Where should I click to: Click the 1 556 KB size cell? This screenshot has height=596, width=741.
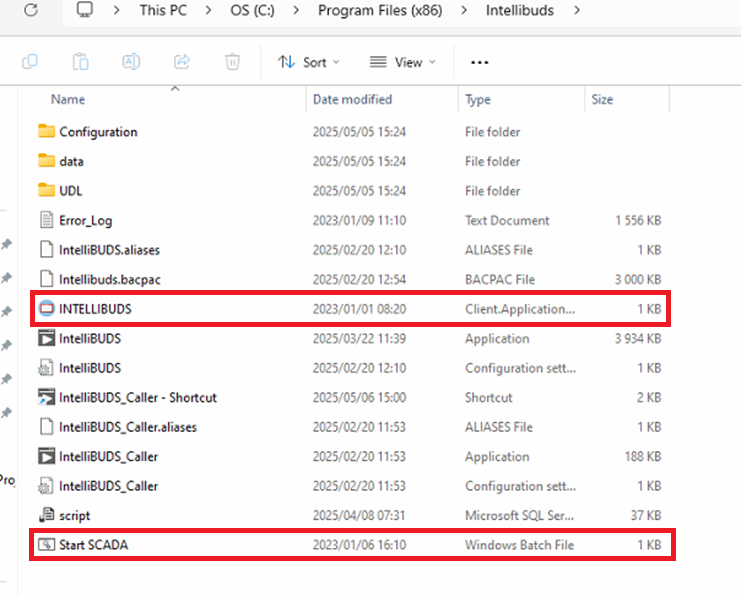[638, 220]
